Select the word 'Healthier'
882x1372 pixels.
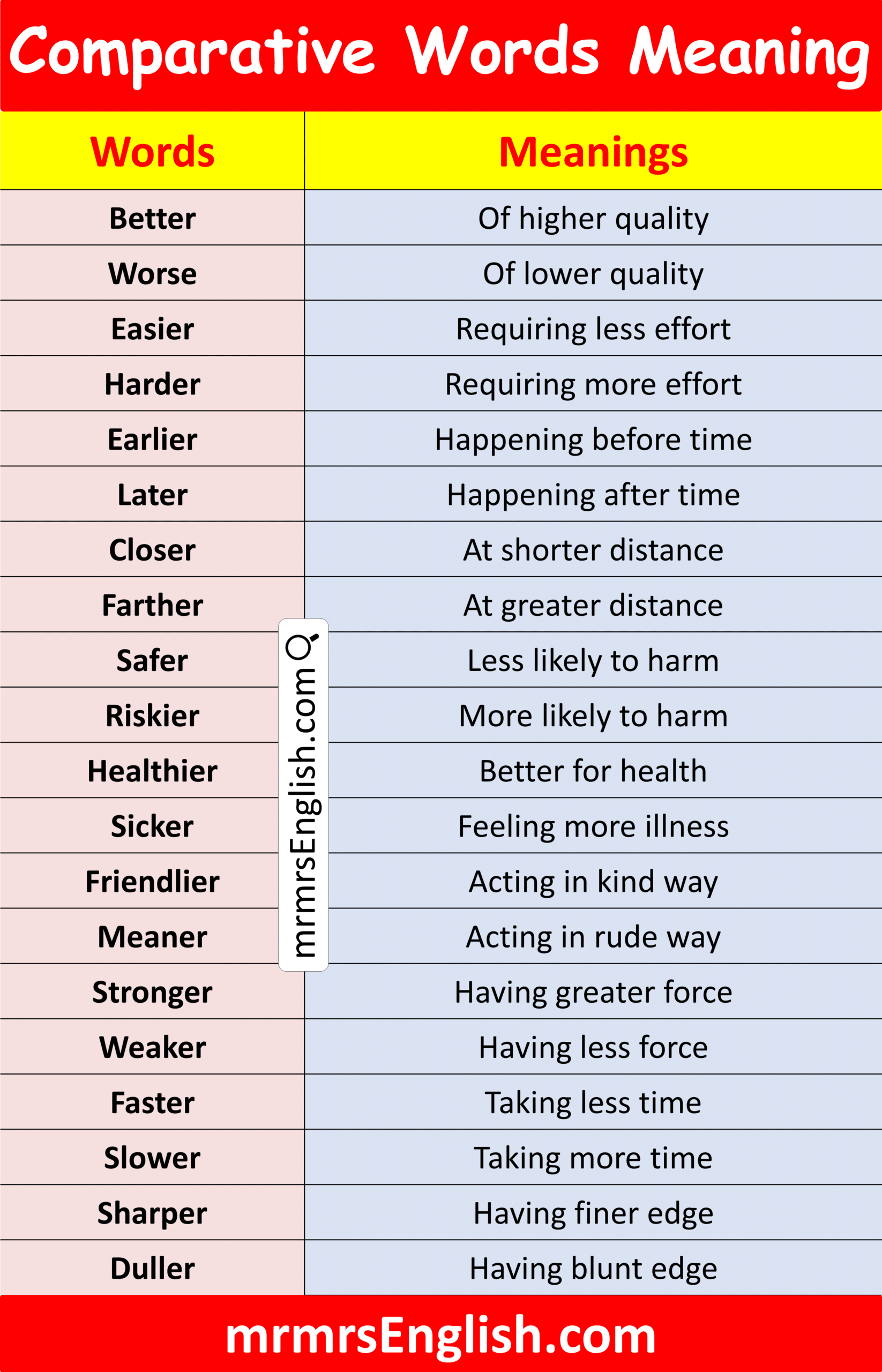152,771
